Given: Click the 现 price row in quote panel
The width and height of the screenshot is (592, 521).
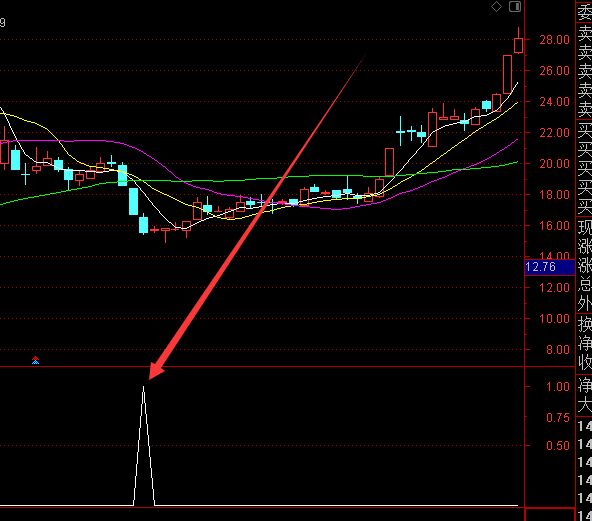Looking at the screenshot, I should [x=584, y=228].
